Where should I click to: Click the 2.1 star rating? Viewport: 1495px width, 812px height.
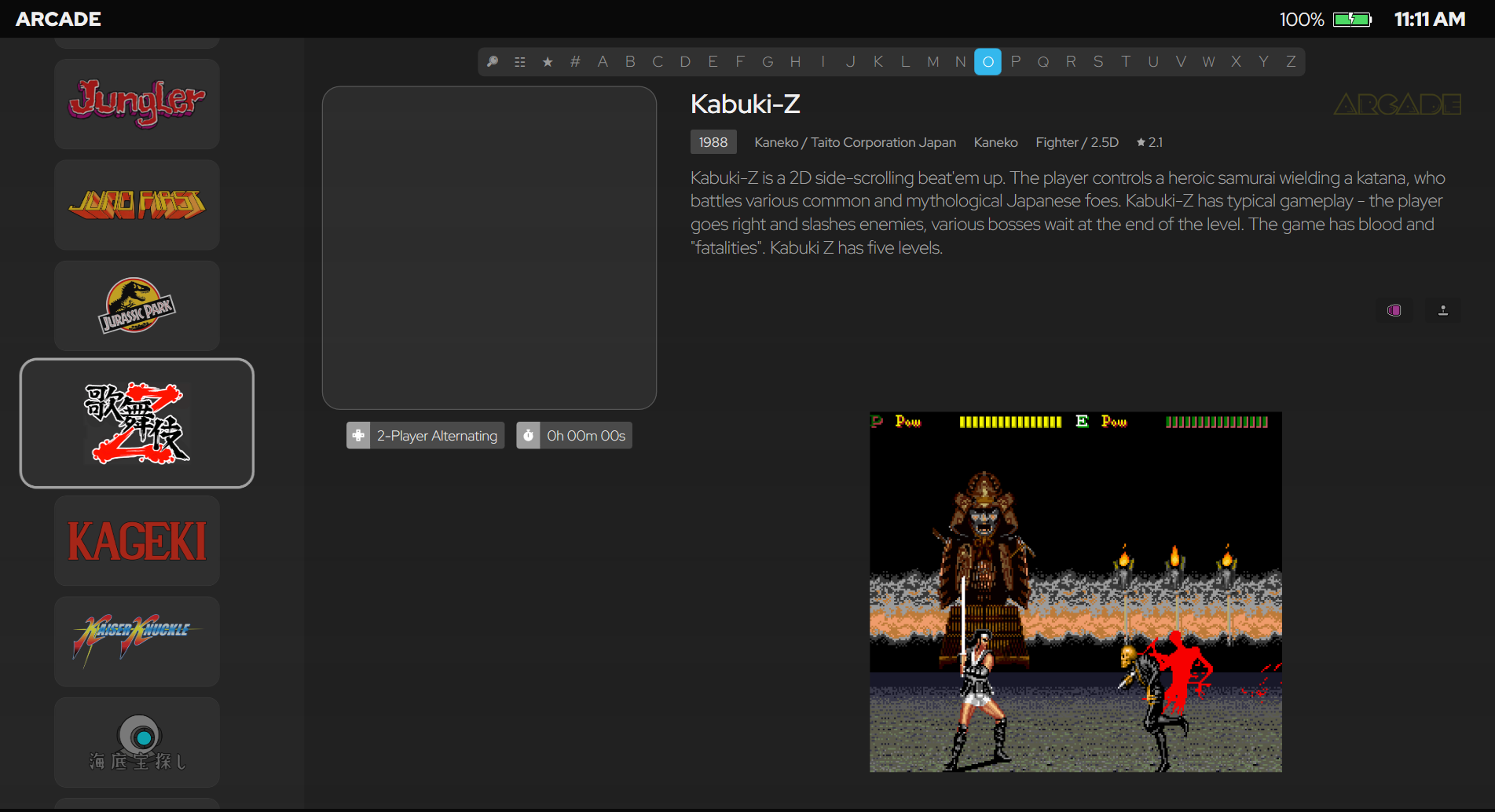[x=1149, y=142]
